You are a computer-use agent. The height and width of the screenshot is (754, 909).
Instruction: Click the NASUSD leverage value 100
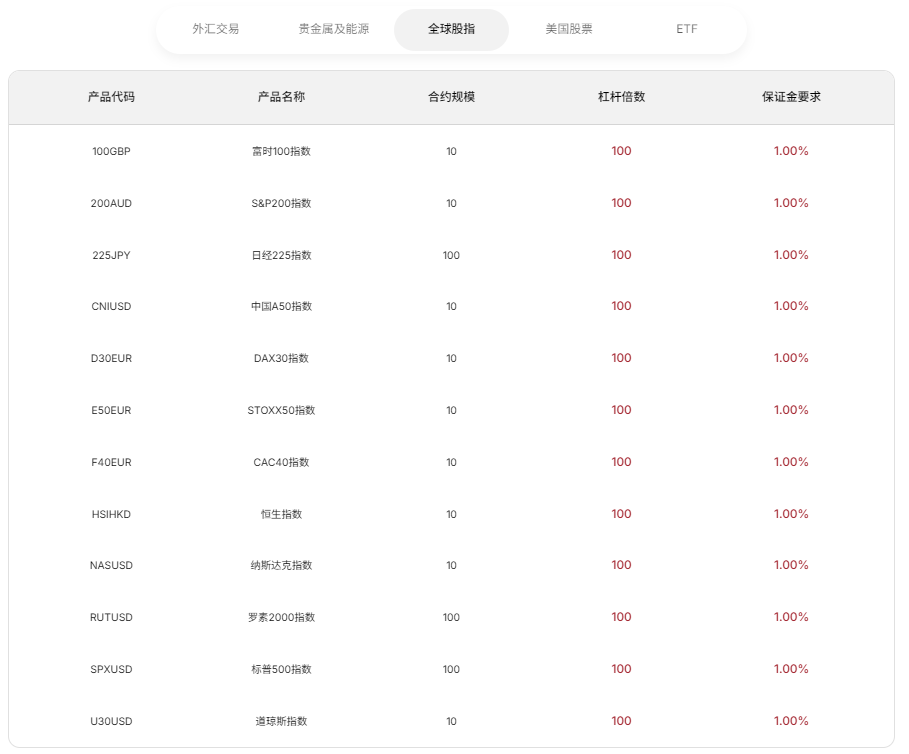coord(621,565)
